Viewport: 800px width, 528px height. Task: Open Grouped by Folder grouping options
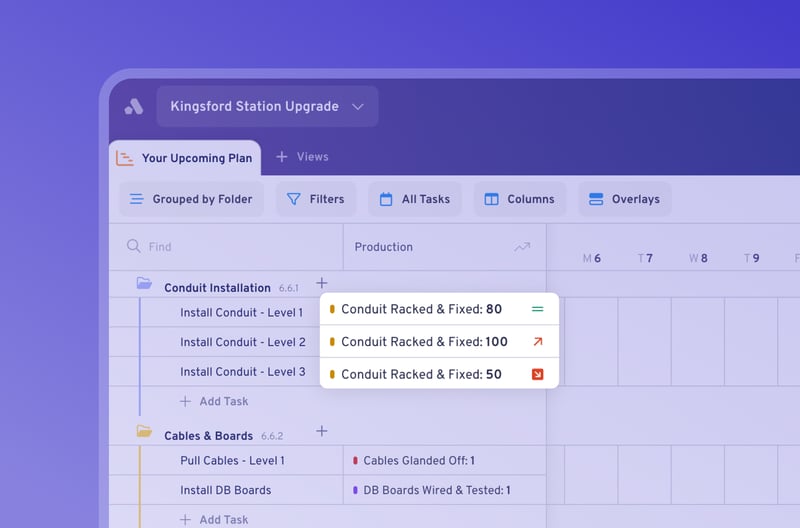pyautogui.click(x=192, y=199)
